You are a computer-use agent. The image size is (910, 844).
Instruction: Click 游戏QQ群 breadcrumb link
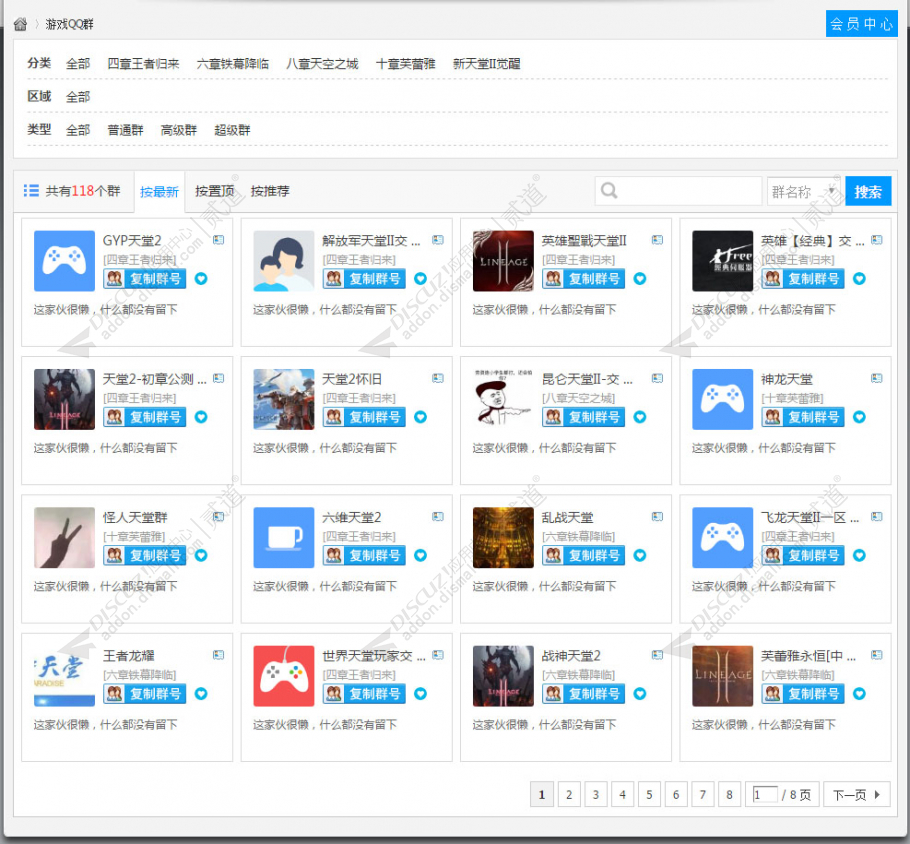click(x=70, y=24)
